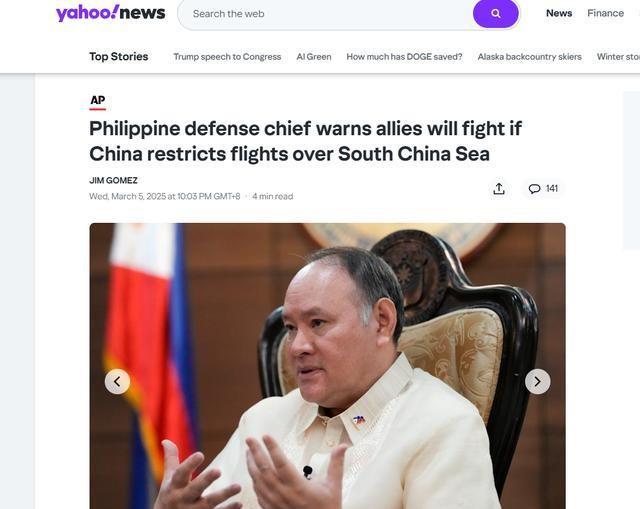Open the Yahoo News logo homepage
The width and height of the screenshot is (640, 509).
coord(111,13)
